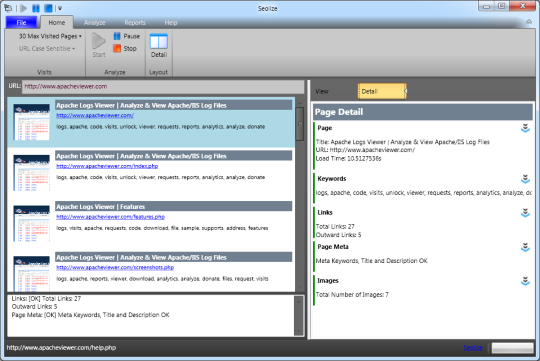Click the 'Page Meta: [OK]' log line
Viewport: 540px width, 361px height.
91,315
